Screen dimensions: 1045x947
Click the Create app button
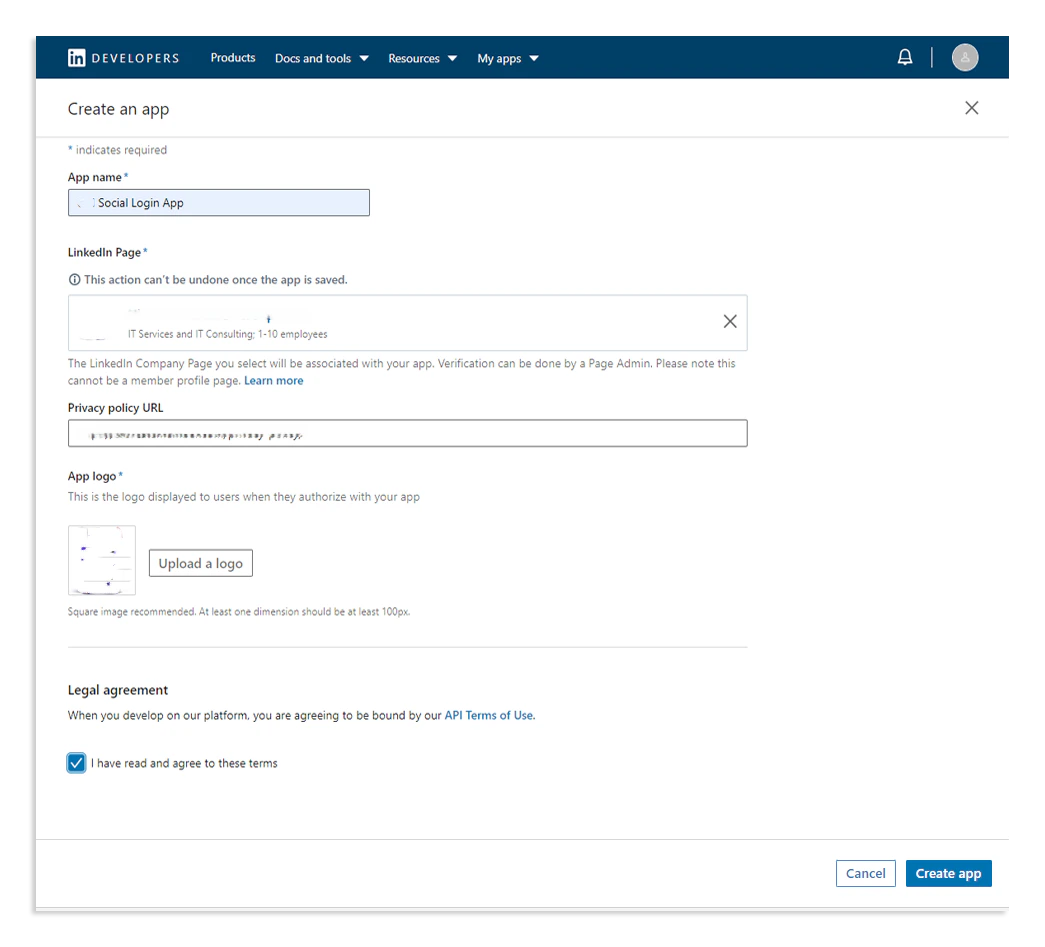(x=948, y=873)
